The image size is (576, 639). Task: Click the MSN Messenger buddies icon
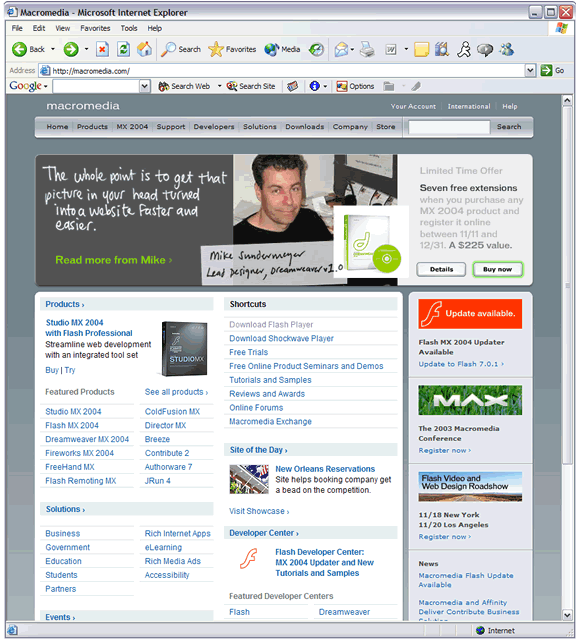pyautogui.click(x=507, y=50)
